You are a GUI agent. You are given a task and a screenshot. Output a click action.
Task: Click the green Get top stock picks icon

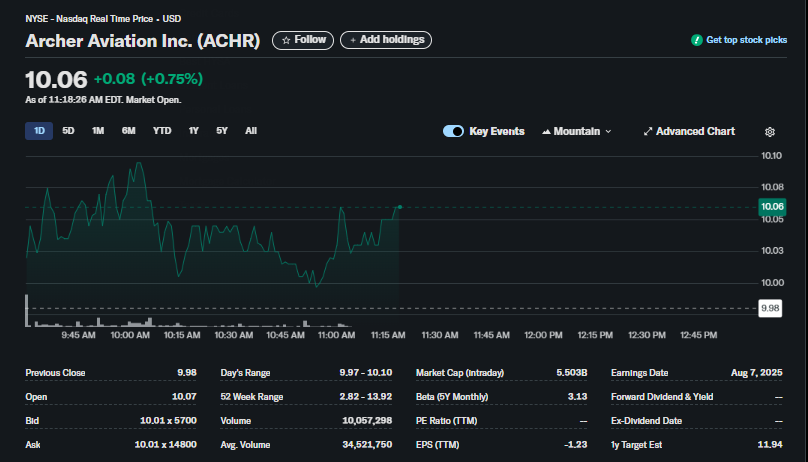(697, 40)
